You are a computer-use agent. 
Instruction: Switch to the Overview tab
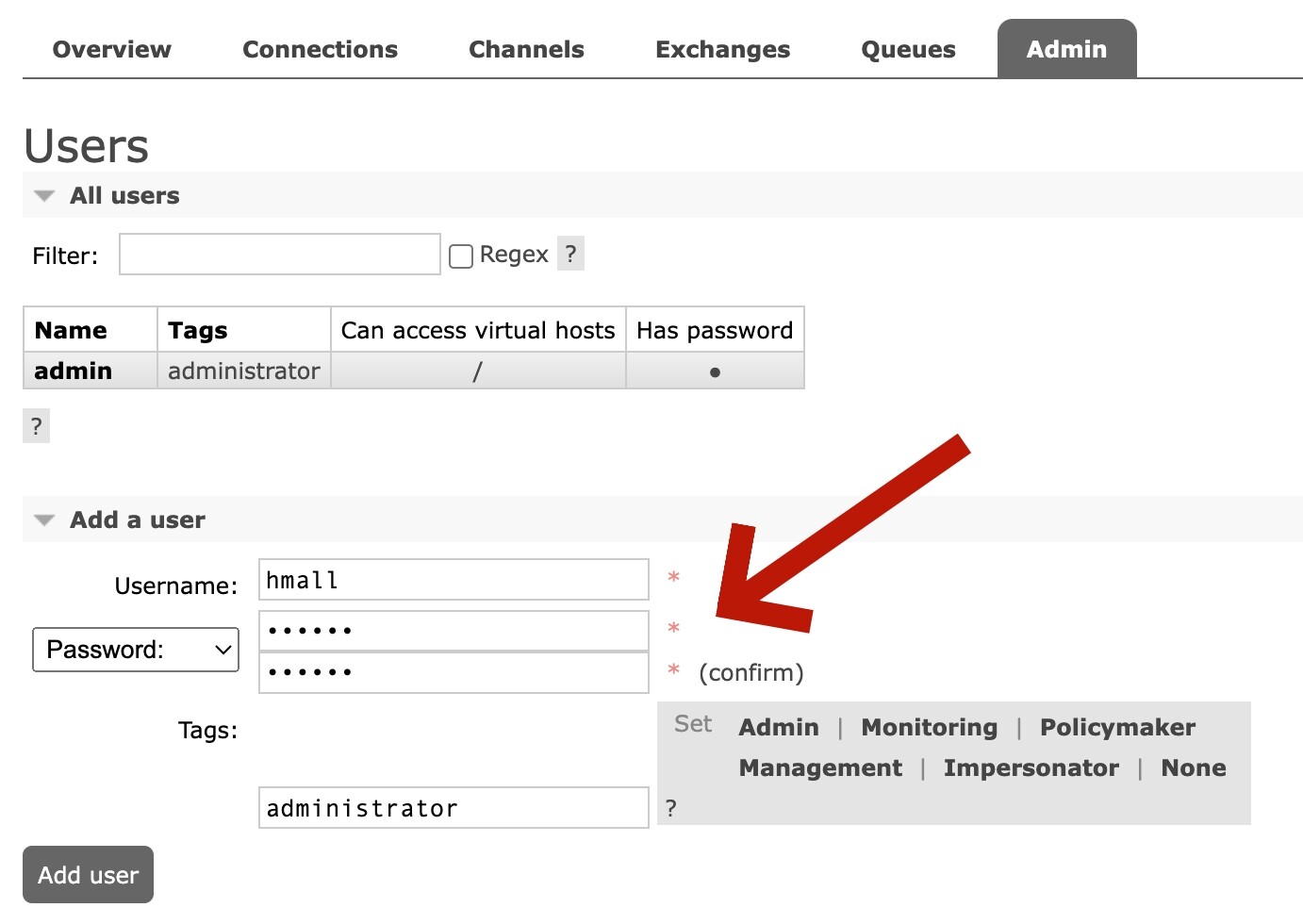[111, 49]
